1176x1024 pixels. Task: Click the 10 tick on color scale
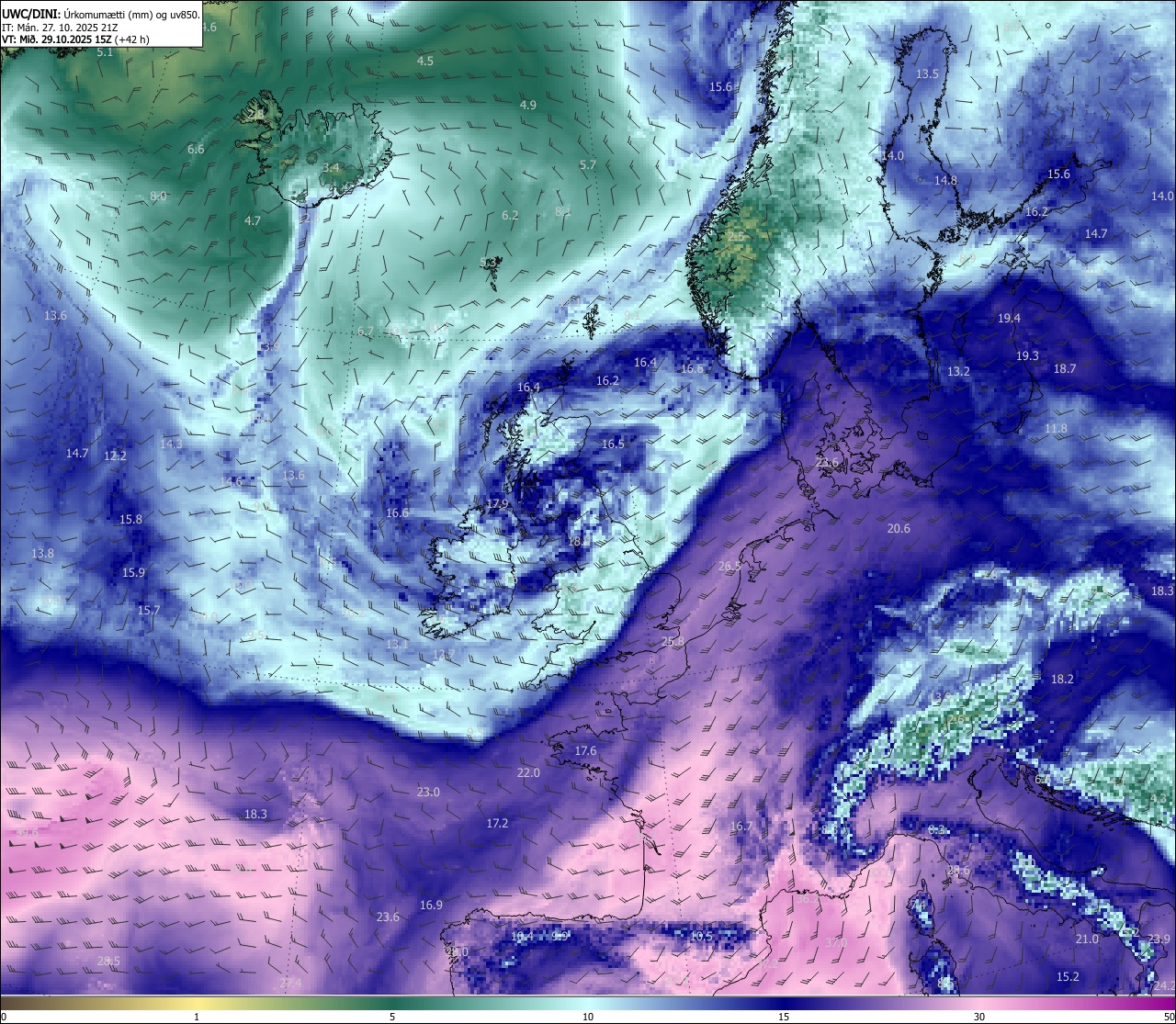coord(588,1017)
